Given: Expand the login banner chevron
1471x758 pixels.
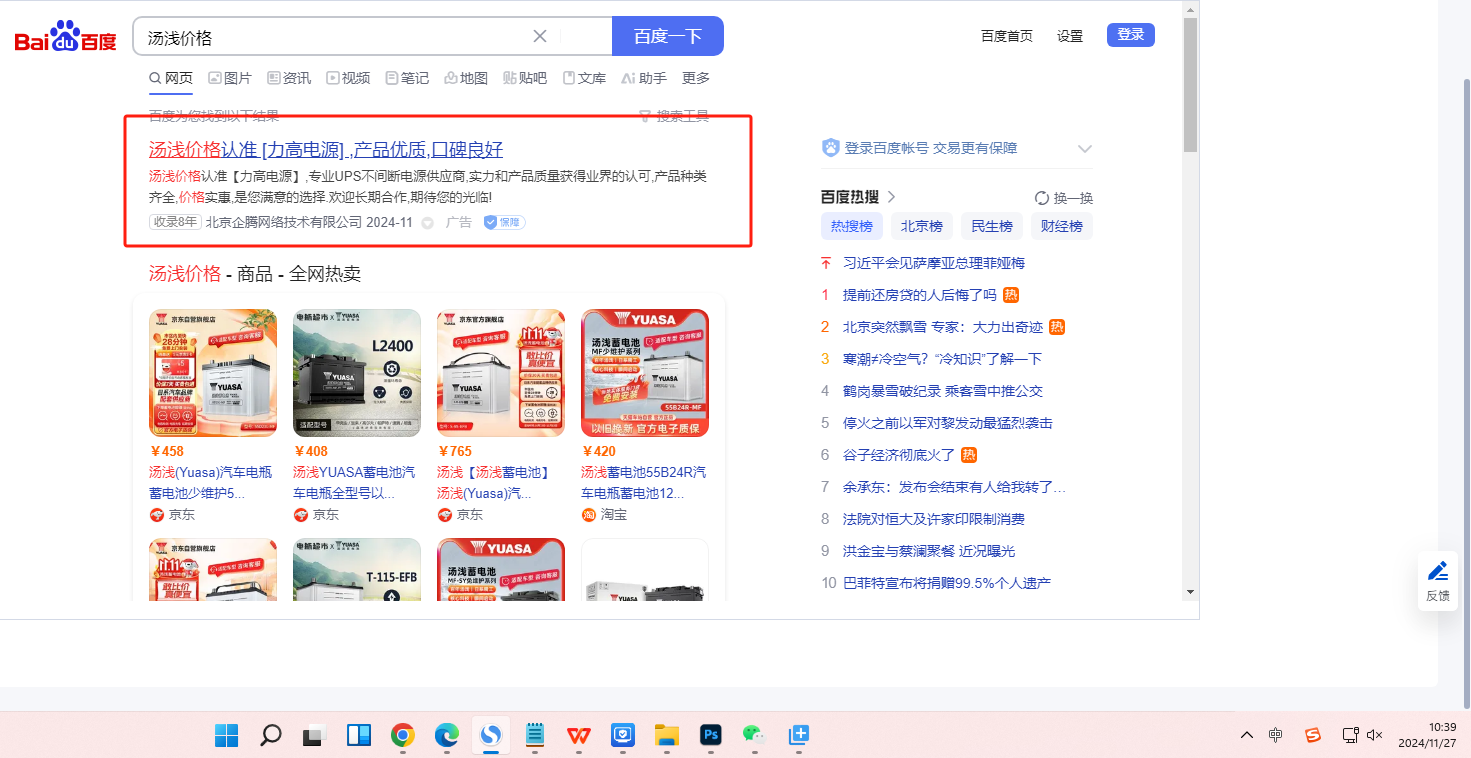Looking at the screenshot, I should click(x=1085, y=149).
